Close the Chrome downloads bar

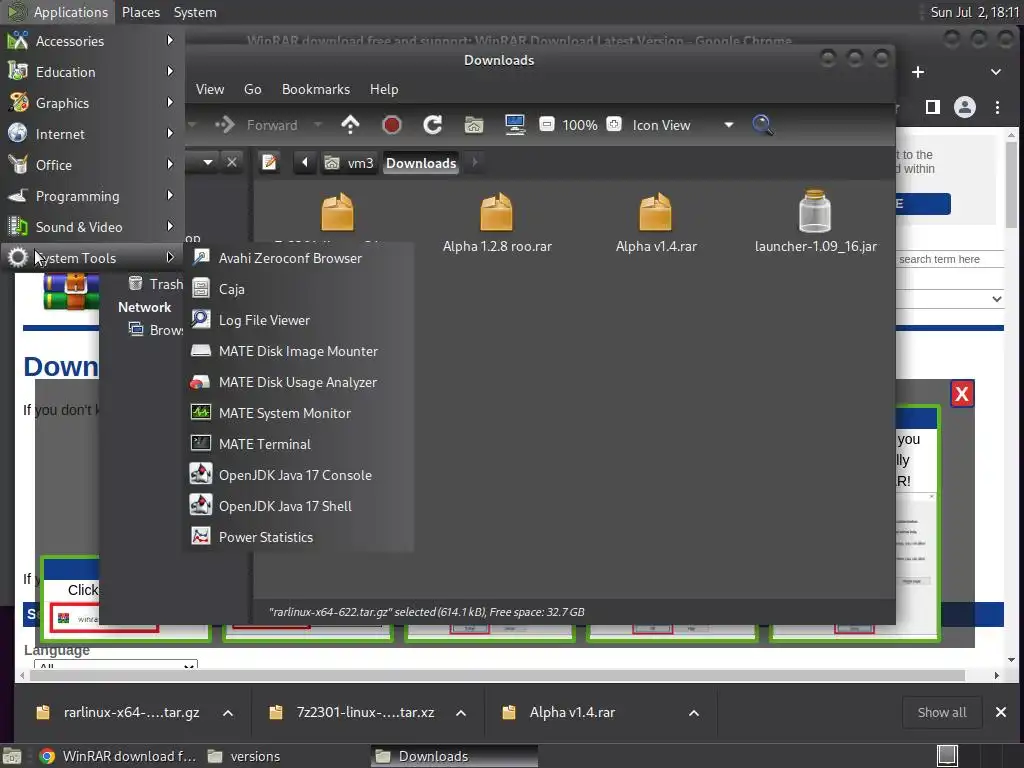[1000, 712]
